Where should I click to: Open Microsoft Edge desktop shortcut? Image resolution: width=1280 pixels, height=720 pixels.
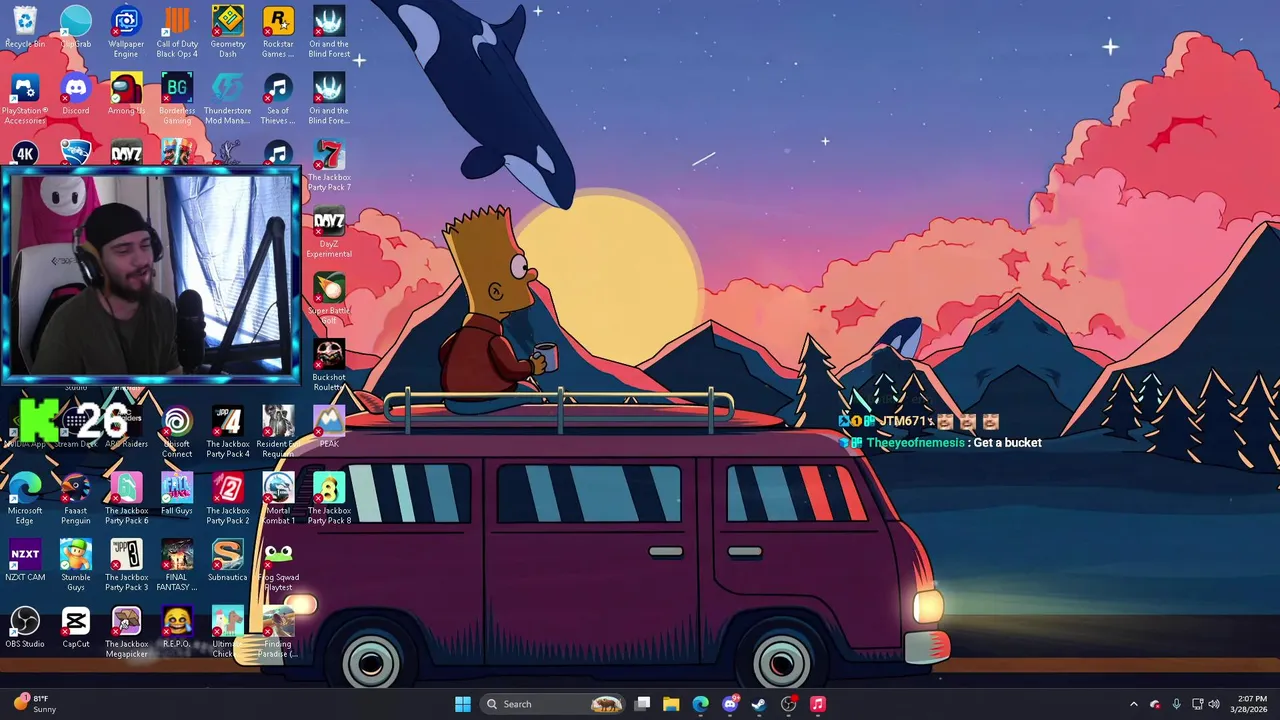point(25,500)
